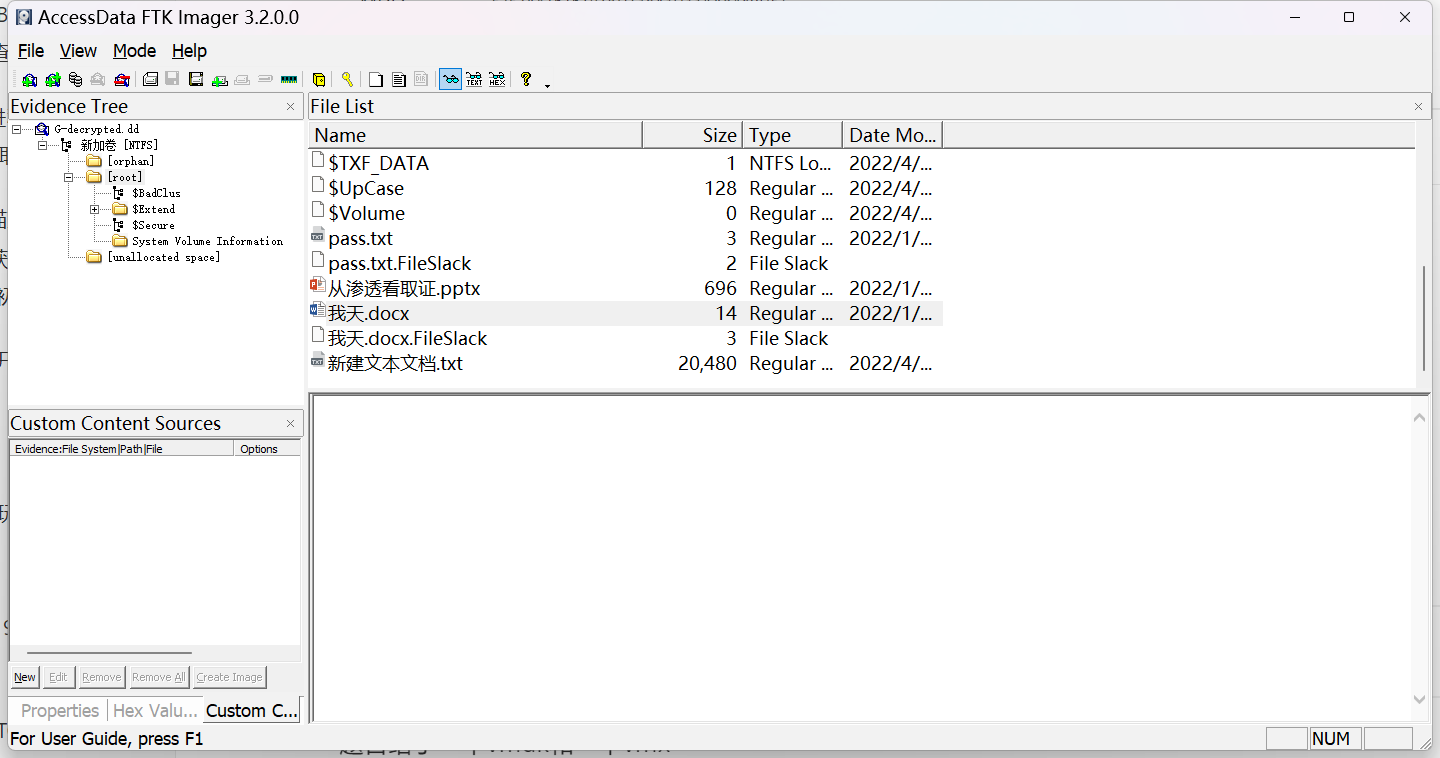Click the viewer pane scroll up arrow
Image resolution: width=1440 pixels, height=758 pixels.
[x=1420, y=417]
